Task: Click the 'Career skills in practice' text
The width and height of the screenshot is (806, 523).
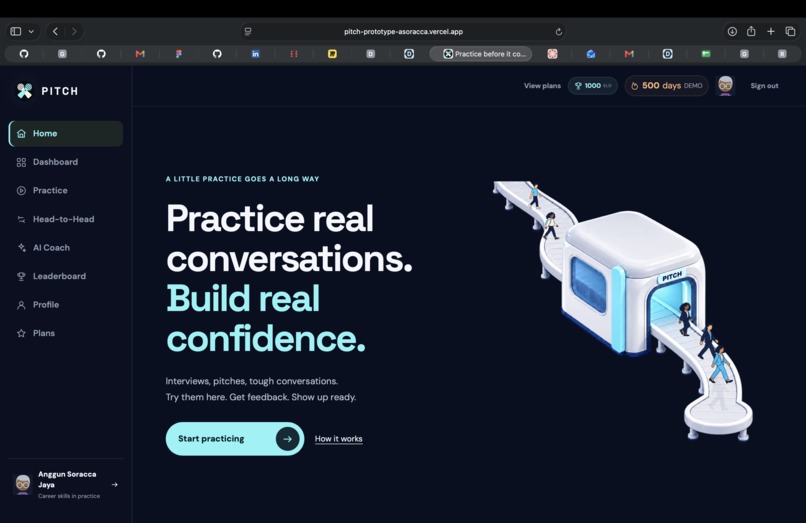Action: (x=69, y=496)
